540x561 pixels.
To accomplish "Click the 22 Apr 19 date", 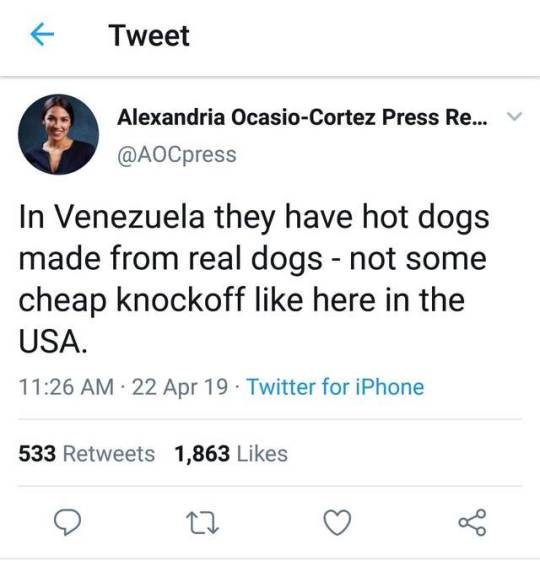I will (x=180, y=387).
